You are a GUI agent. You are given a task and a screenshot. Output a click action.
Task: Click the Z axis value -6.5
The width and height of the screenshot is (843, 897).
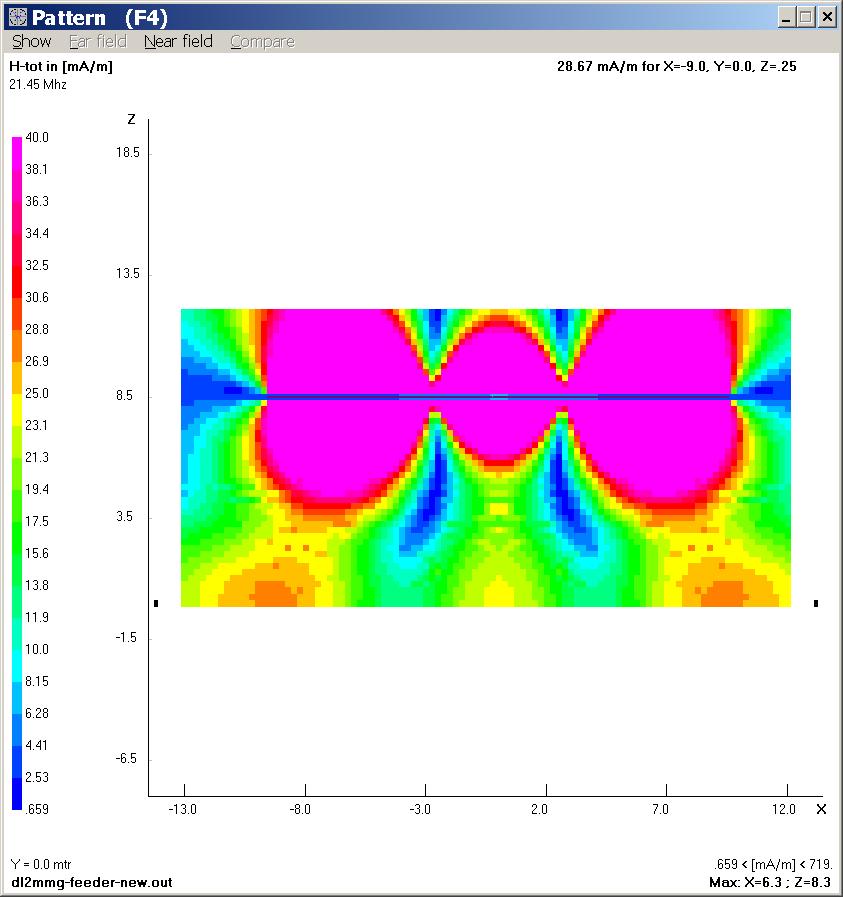pyautogui.click(x=126, y=759)
